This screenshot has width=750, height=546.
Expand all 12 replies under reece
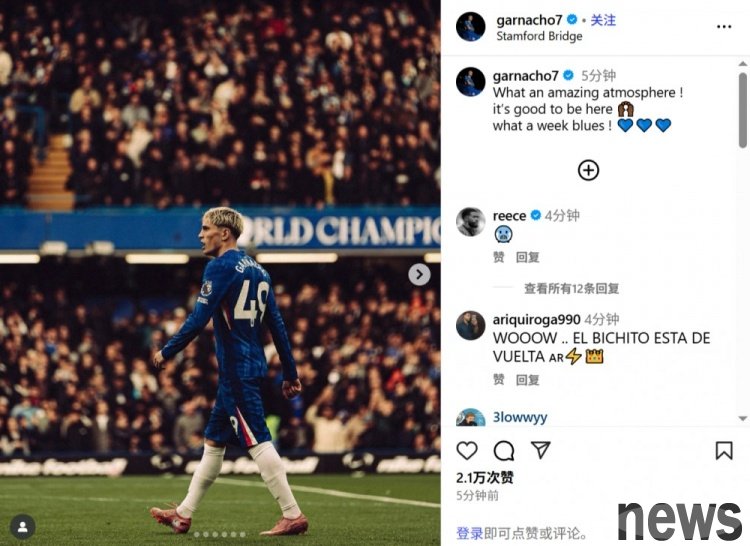(x=572, y=288)
